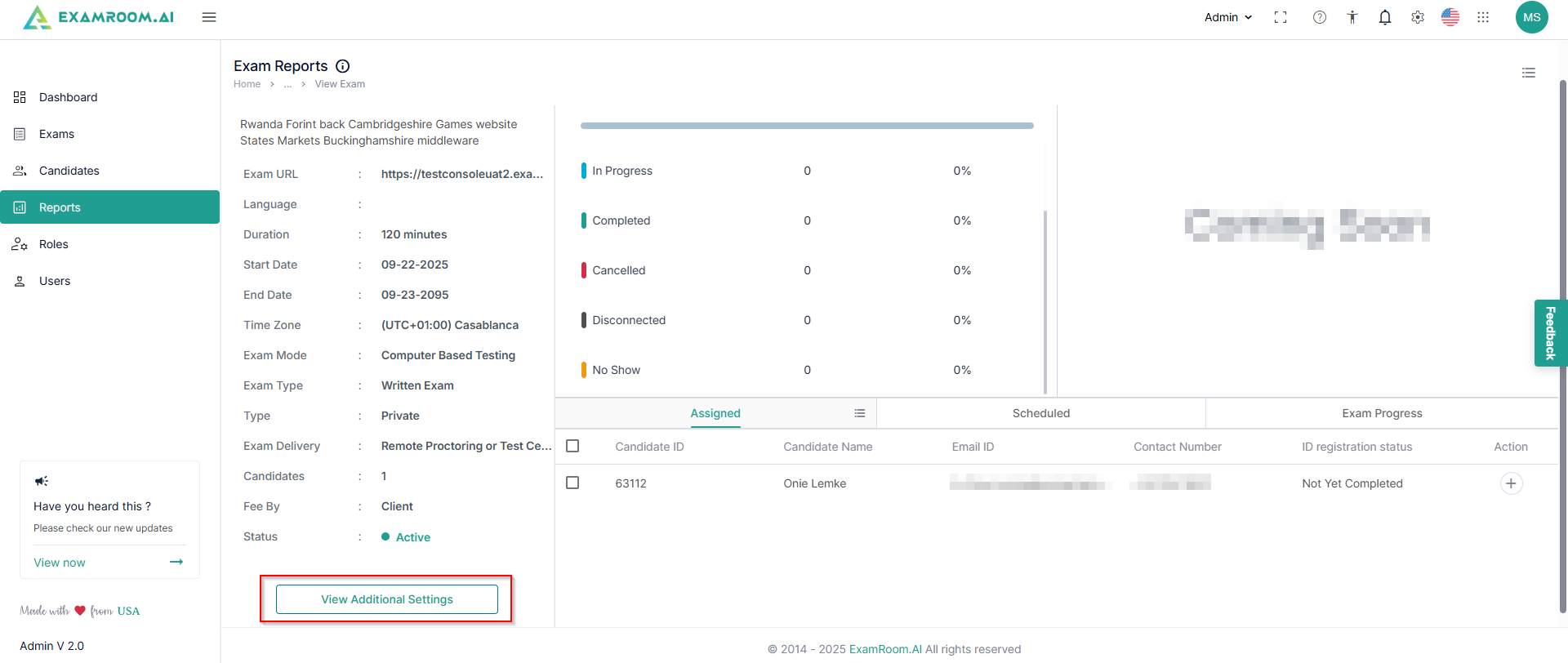1568x663 pixels.
Task: Switch to the Exam Progress tab
Action: point(1382,413)
